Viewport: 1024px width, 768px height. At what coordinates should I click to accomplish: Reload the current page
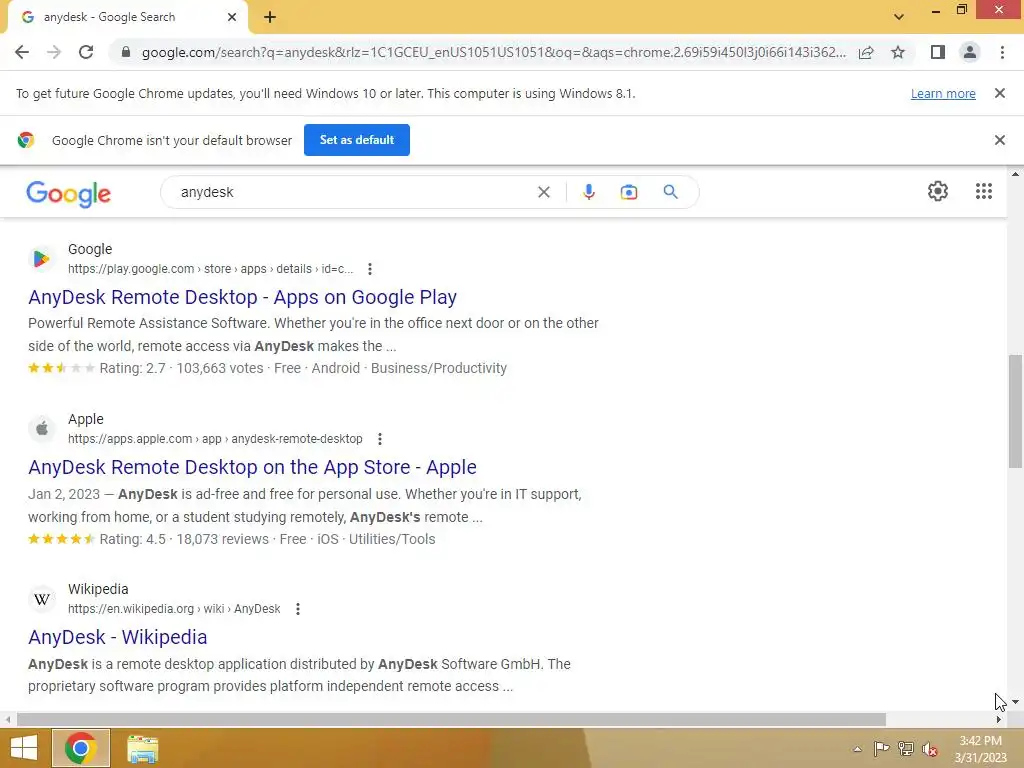click(86, 52)
